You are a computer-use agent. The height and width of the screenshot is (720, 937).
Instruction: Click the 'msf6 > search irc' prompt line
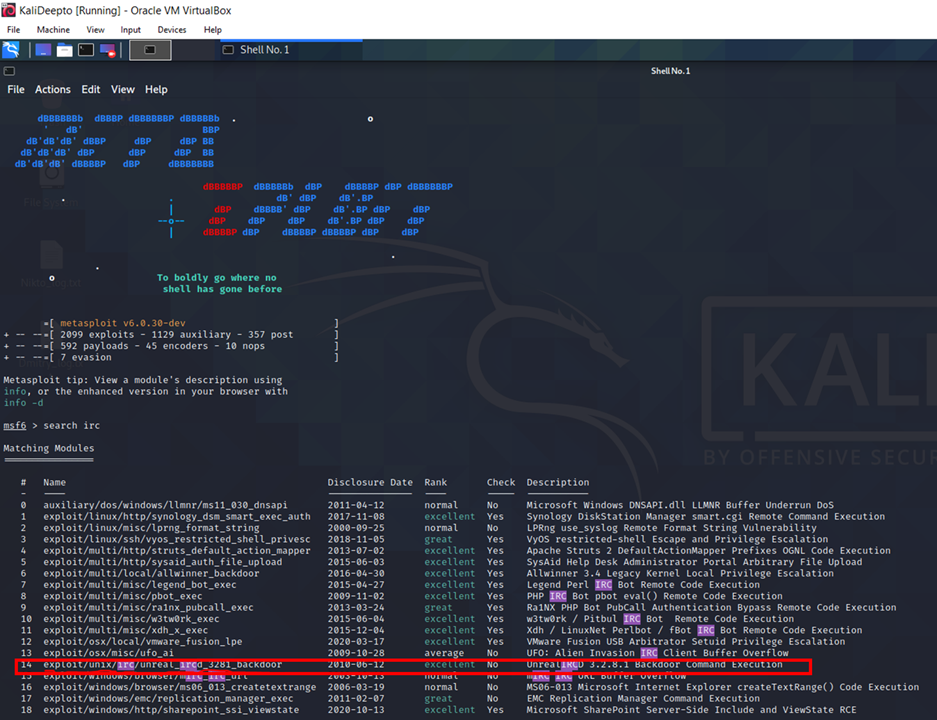pyautogui.click(x=51, y=425)
